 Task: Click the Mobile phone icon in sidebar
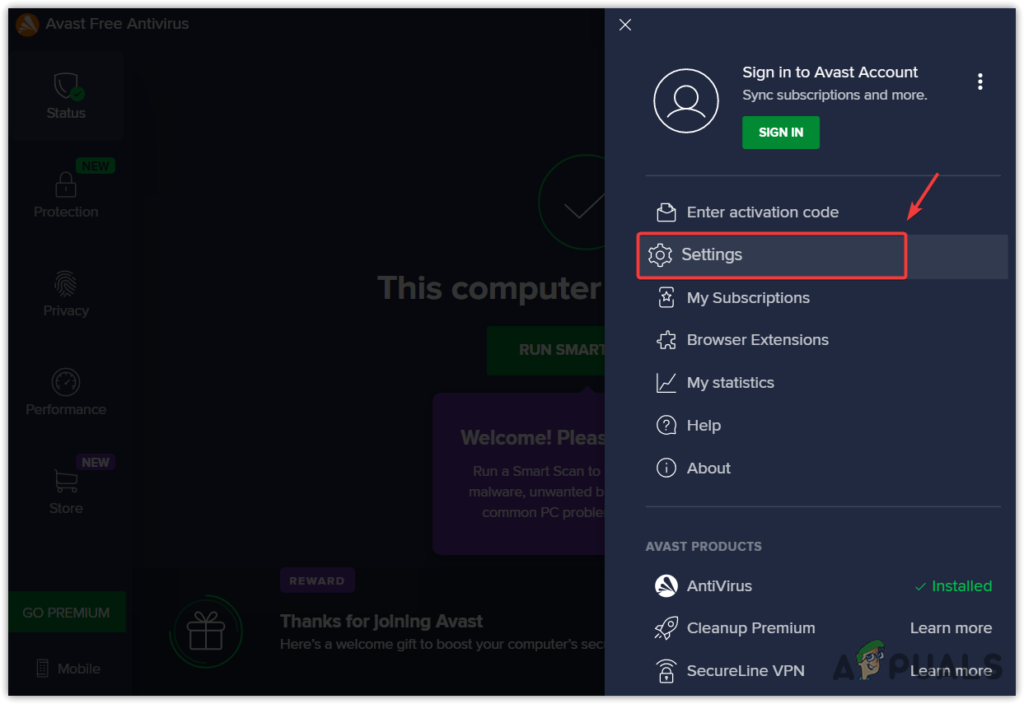[42, 668]
